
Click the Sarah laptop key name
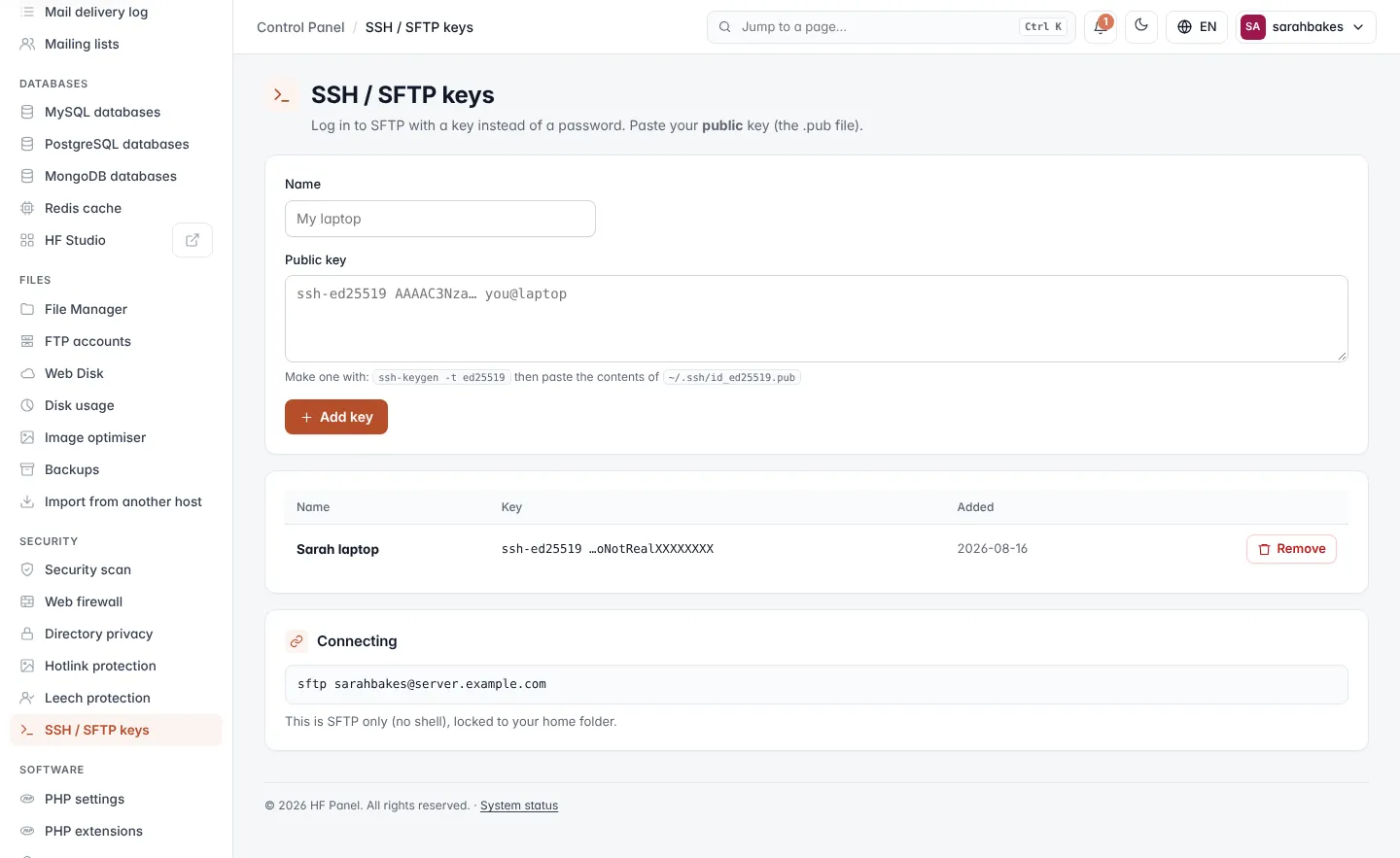337,549
